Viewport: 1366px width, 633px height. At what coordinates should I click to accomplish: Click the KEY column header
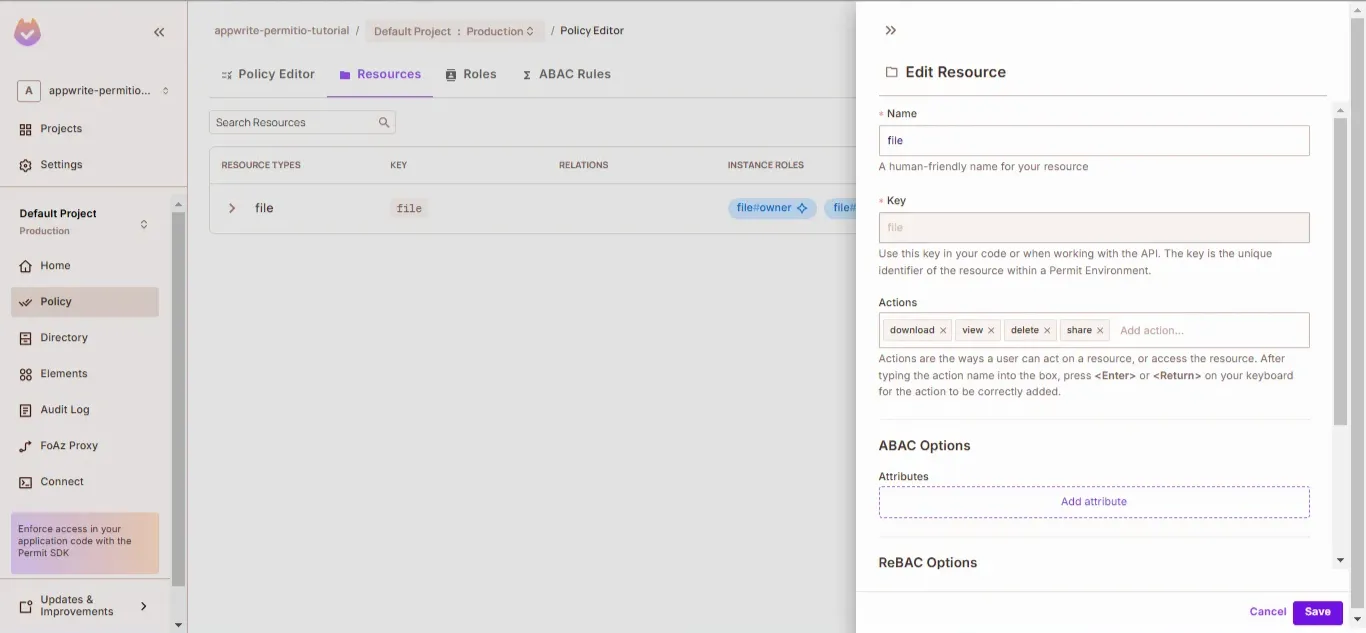coord(399,165)
